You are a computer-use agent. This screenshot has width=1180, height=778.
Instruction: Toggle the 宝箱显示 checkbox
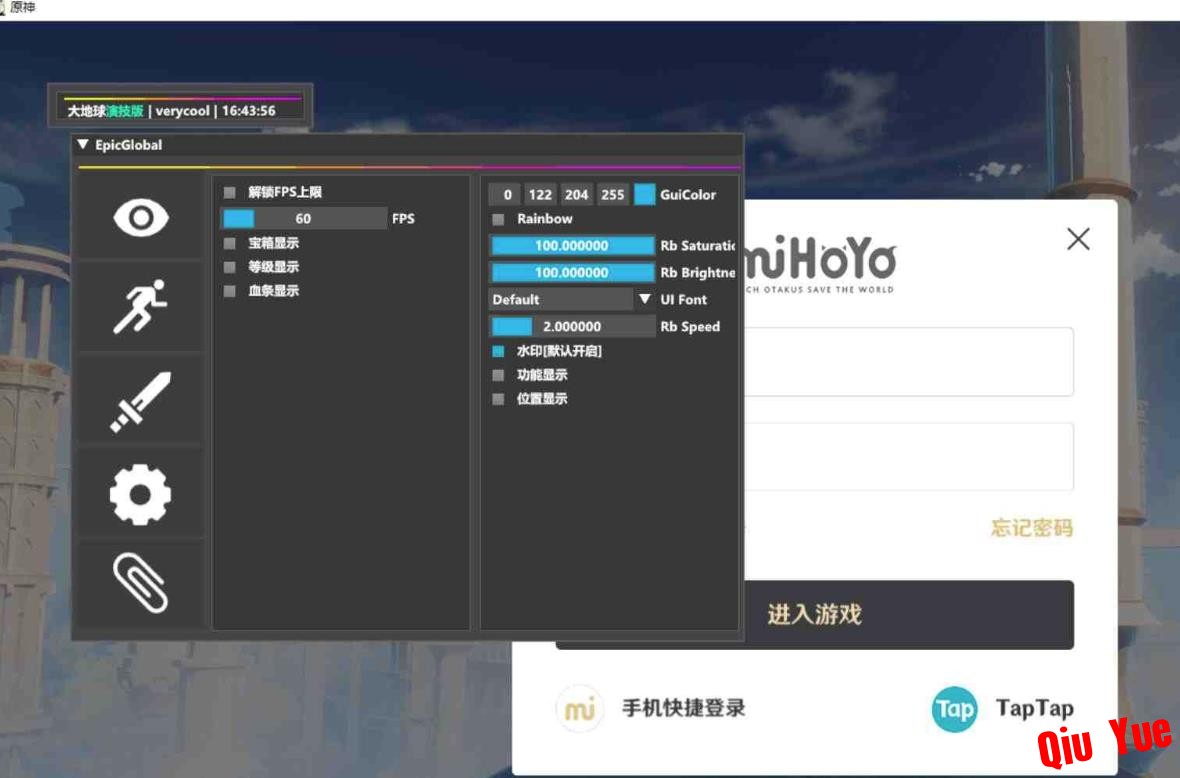[x=230, y=243]
